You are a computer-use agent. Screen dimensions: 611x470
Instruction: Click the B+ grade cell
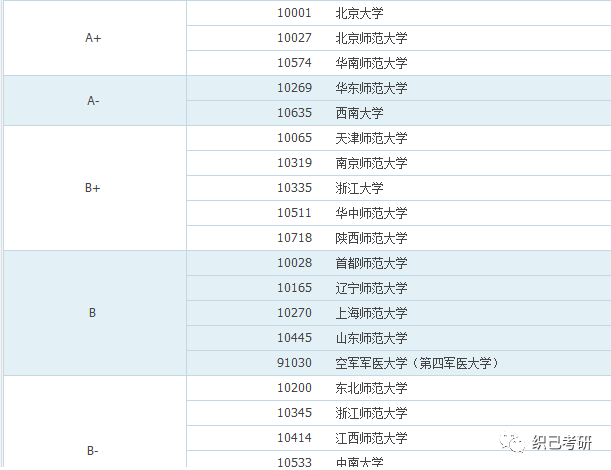(x=95, y=188)
